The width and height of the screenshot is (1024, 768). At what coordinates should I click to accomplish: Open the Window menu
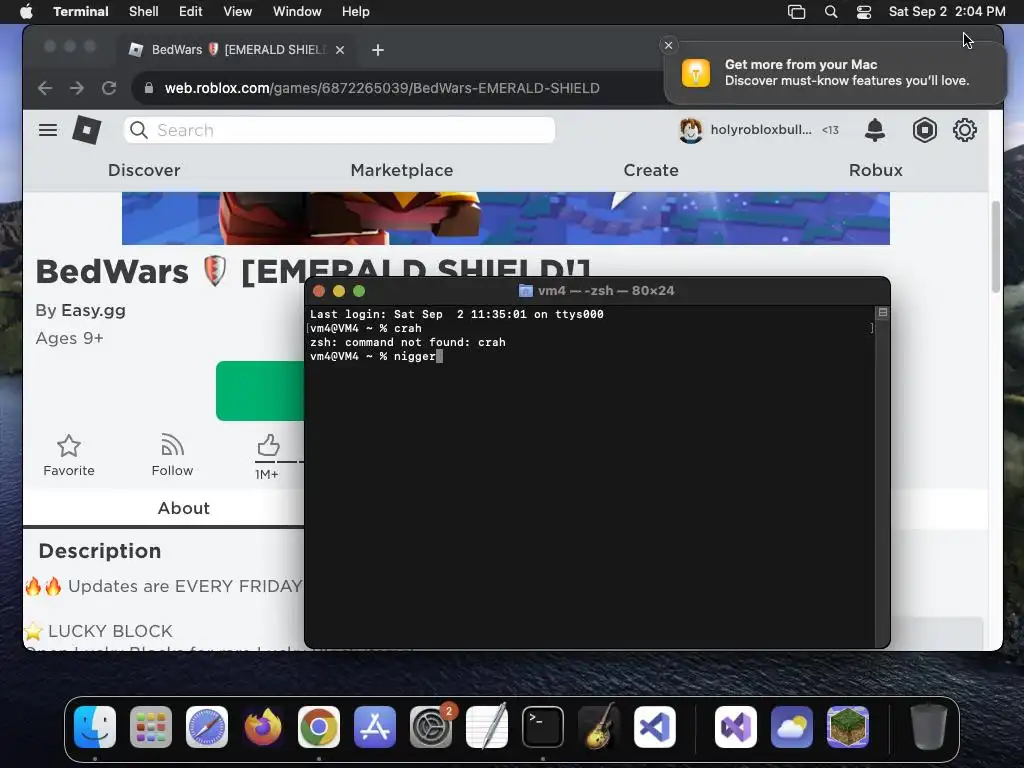[x=297, y=11]
